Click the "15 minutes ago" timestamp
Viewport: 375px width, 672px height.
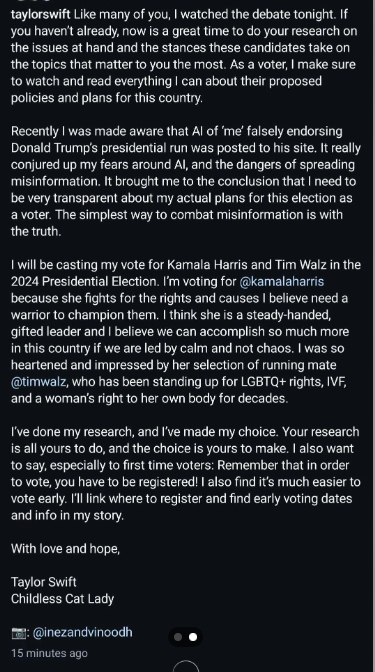pos(49,653)
